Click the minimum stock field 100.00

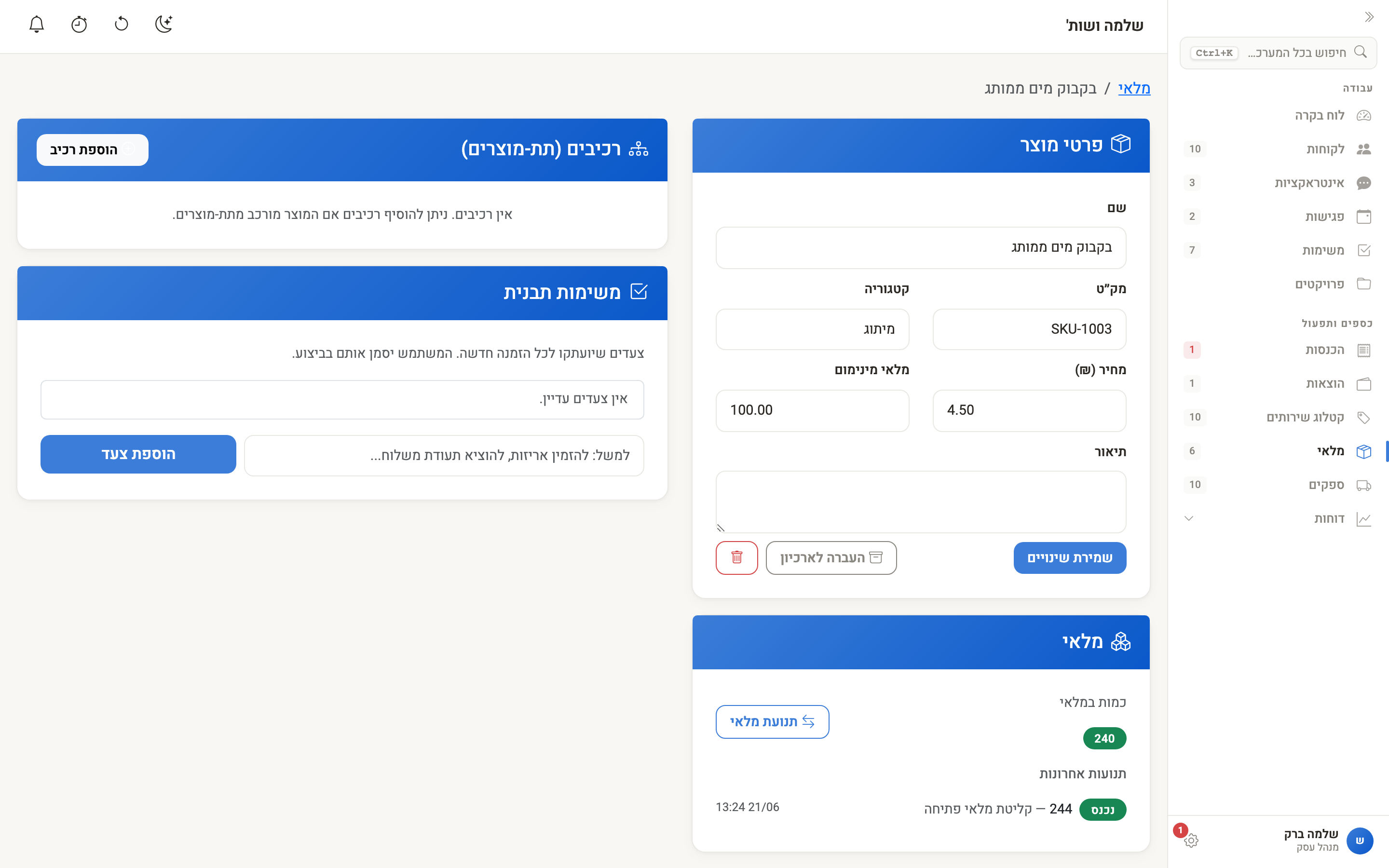coord(812,410)
